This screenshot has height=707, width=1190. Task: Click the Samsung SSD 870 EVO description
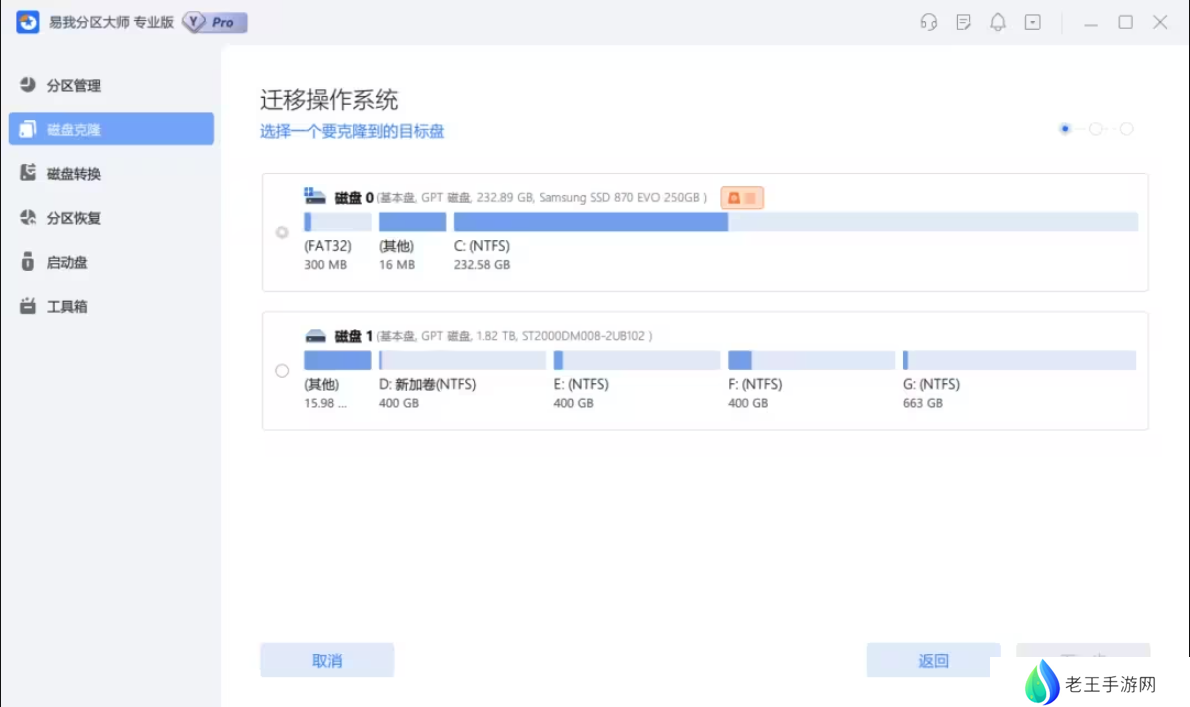point(542,197)
